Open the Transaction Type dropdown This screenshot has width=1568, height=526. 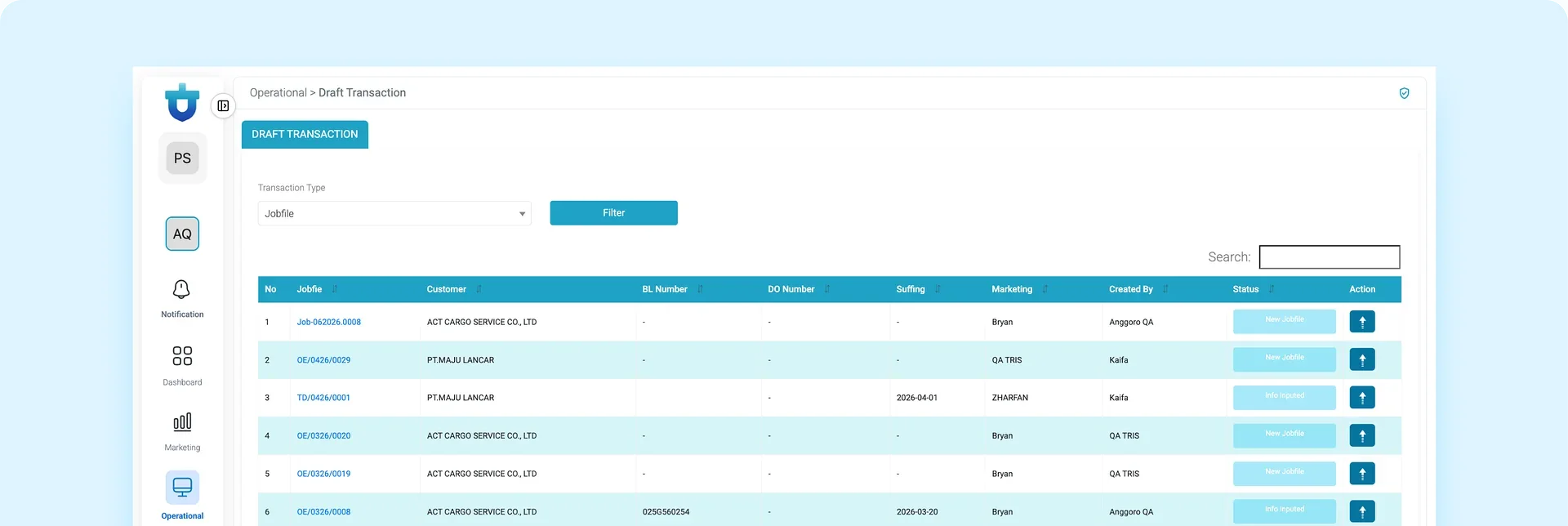coord(394,213)
